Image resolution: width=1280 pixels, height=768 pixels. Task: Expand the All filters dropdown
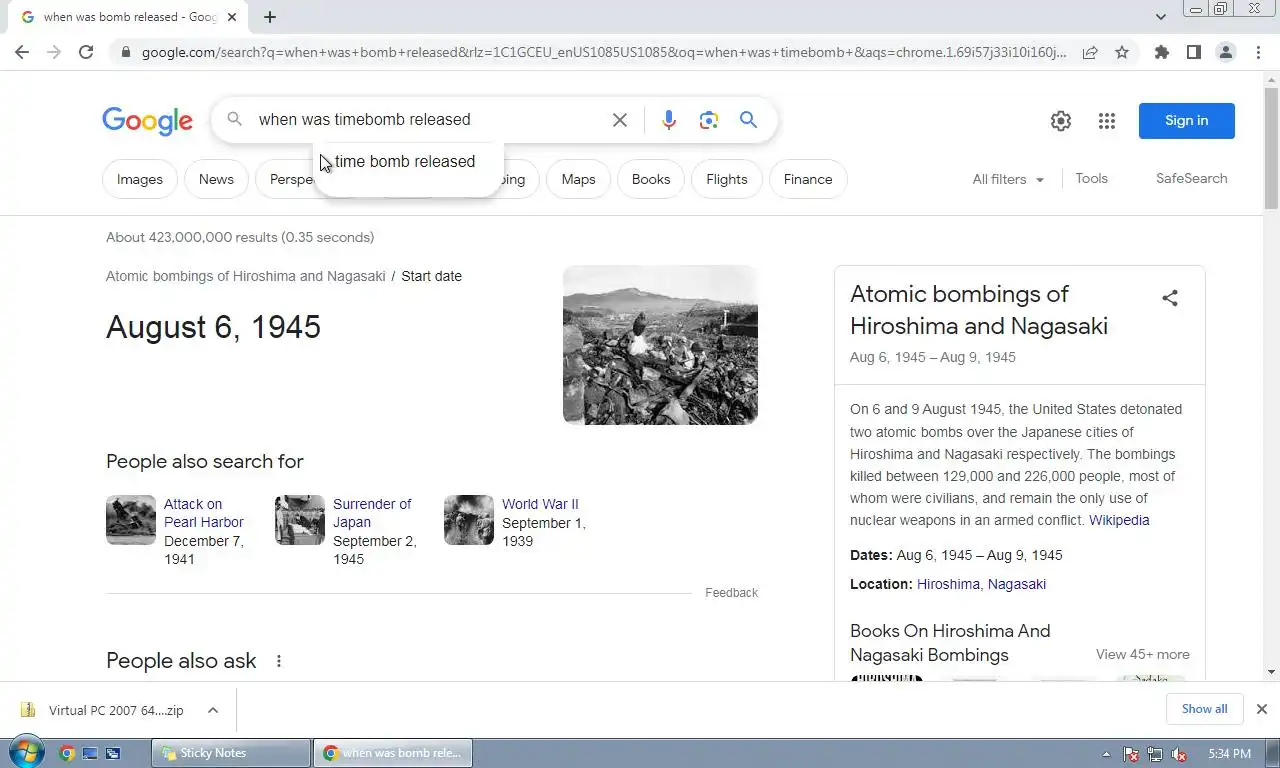[1008, 179]
